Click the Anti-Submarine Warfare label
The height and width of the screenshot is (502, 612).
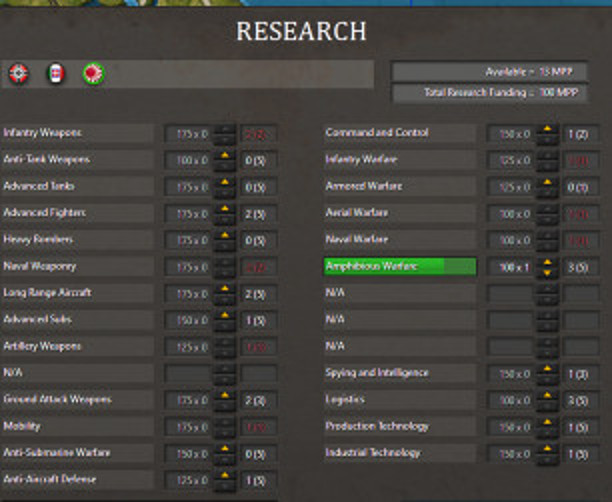[57, 453]
